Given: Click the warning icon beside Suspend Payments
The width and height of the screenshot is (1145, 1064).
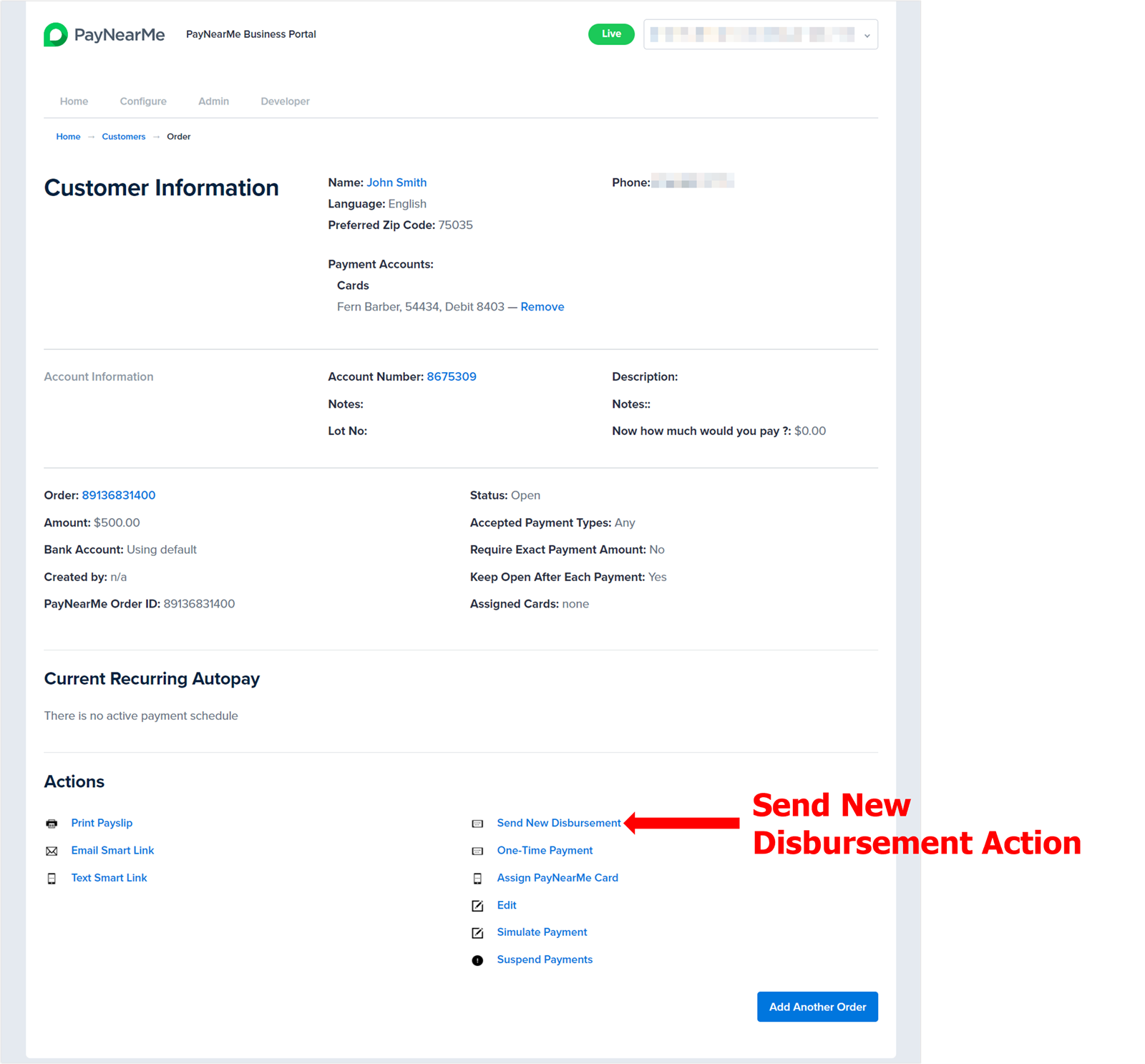Looking at the screenshot, I should 477,960.
